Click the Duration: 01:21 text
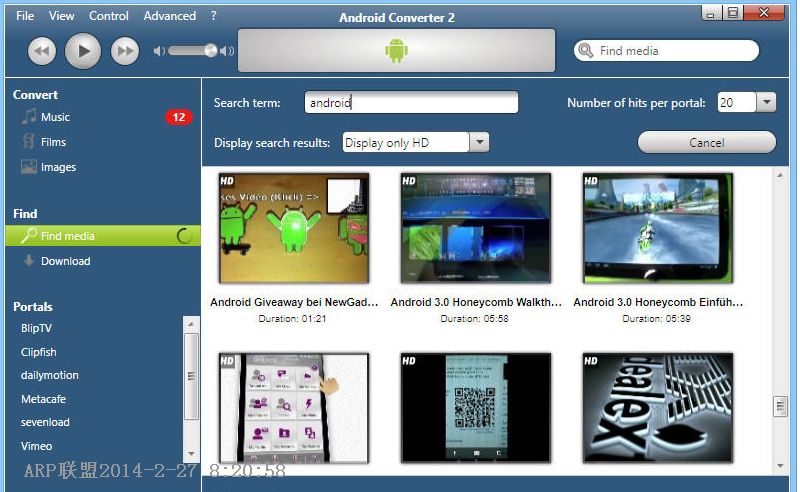Viewport: 800px width, 492px height. [x=292, y=319]
